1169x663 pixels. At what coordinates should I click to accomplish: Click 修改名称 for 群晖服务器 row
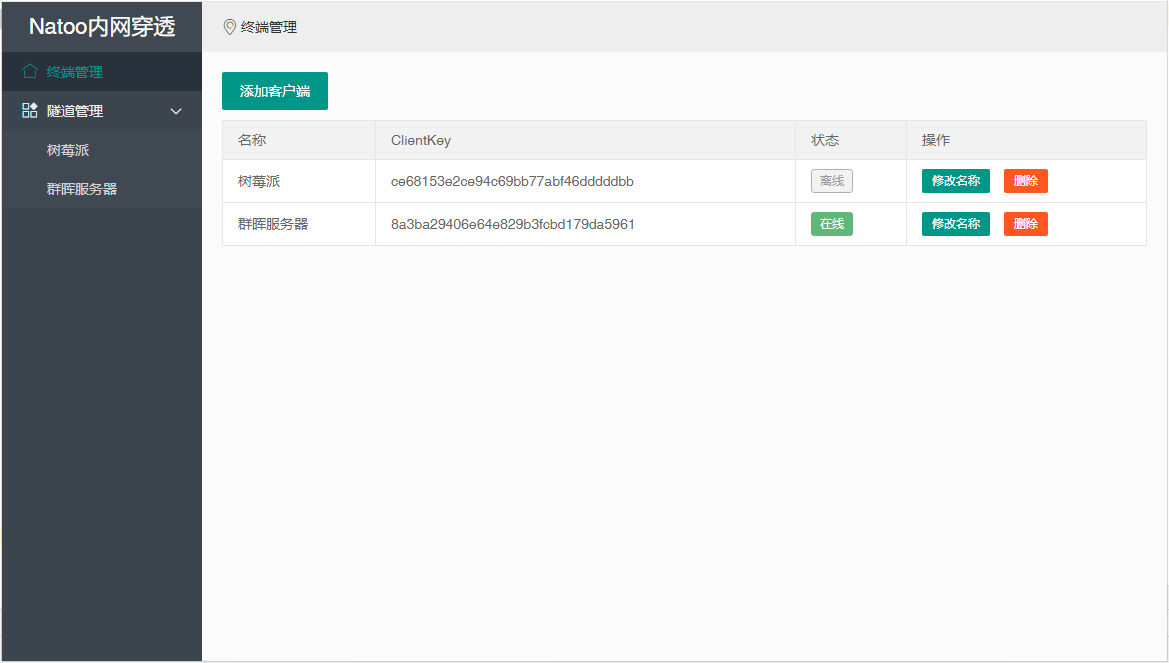point(956,224)
